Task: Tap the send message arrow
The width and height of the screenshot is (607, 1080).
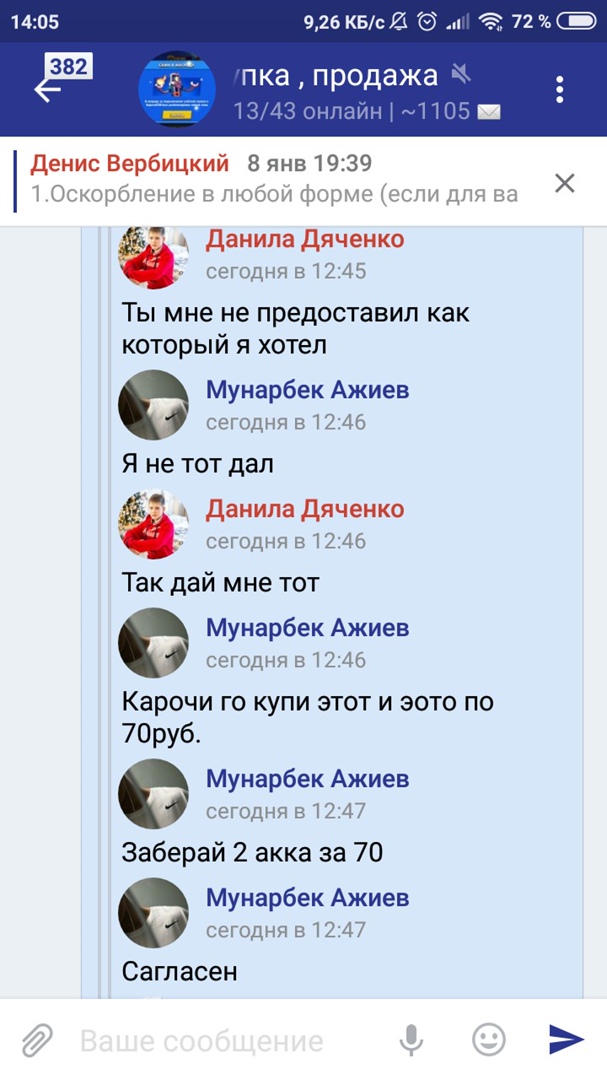Action: click(x=566, y=1039)
